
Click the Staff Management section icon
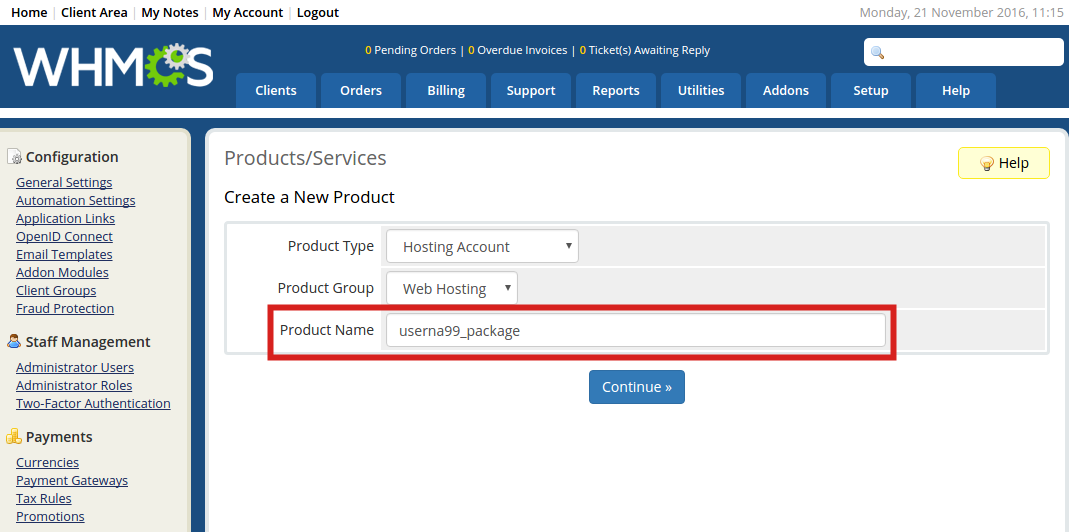click(14, 342)
